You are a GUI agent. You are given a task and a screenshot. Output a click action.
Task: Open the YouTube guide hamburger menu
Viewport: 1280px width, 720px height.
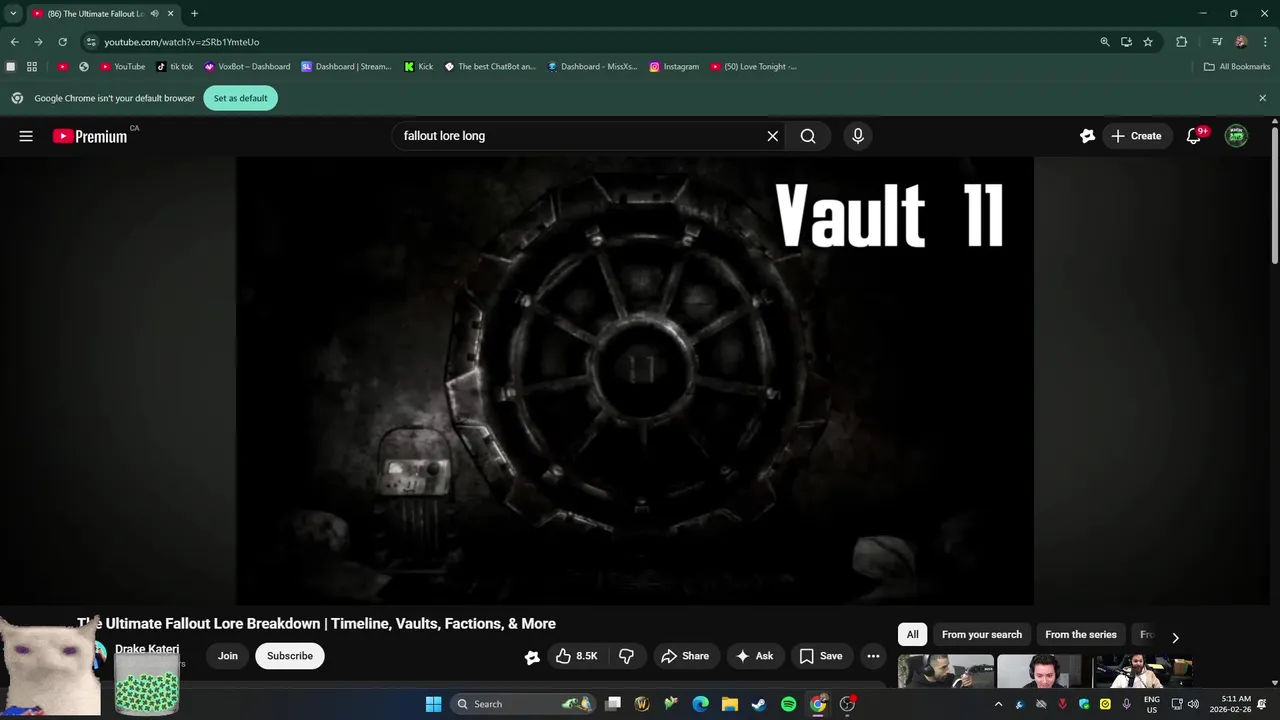pos(26,136)
